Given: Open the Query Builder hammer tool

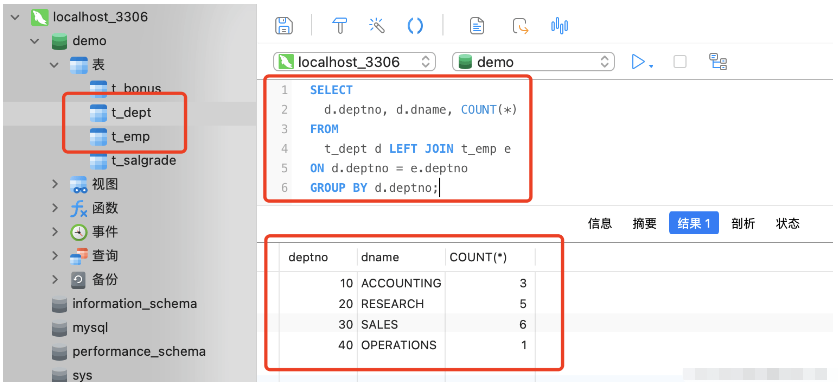Looking at the screenshot, I should click(x=339, y=25).
